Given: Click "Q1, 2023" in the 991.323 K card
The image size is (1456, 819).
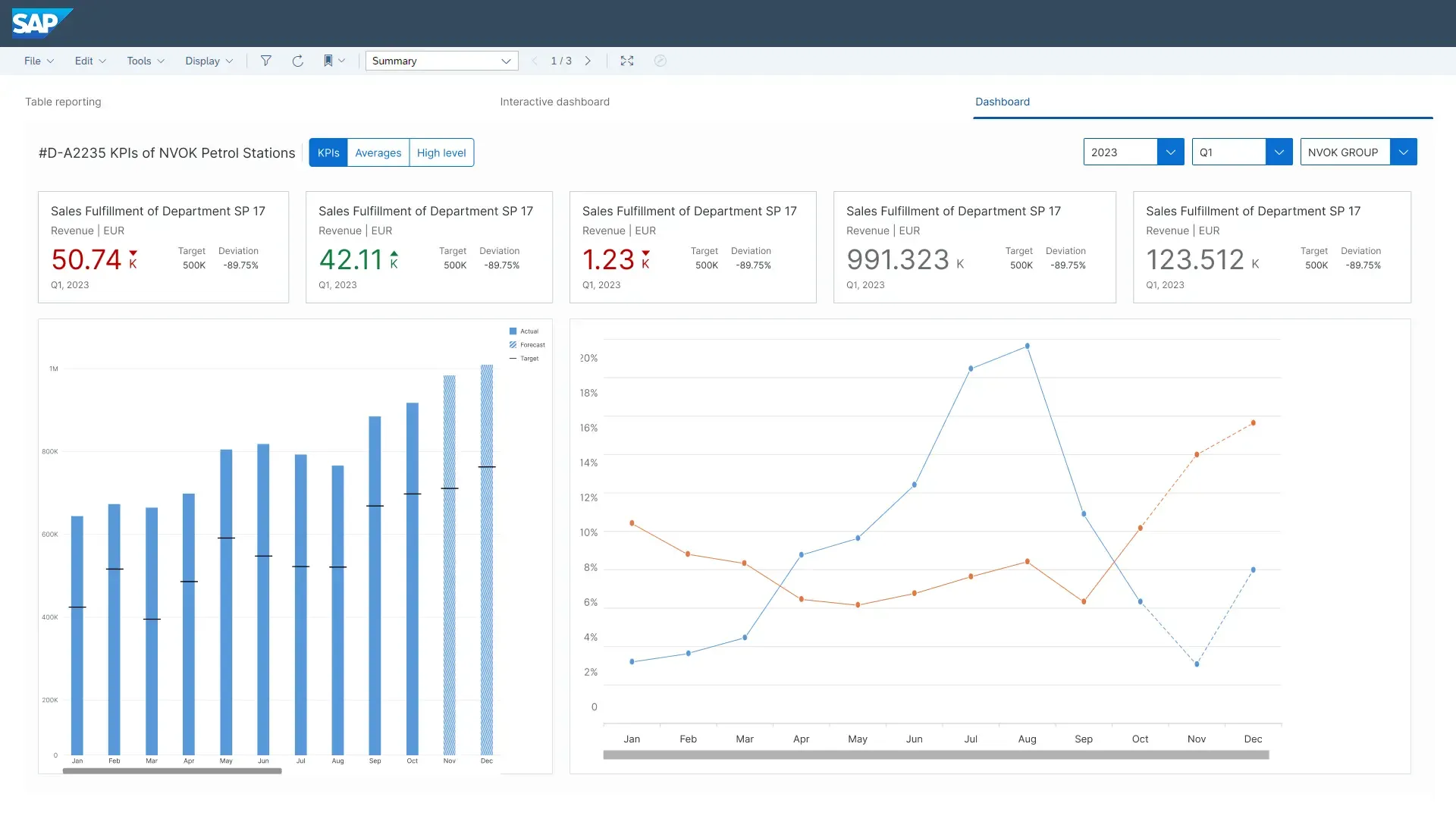Looking at the screenshot, I should click(x=865, y=285).
